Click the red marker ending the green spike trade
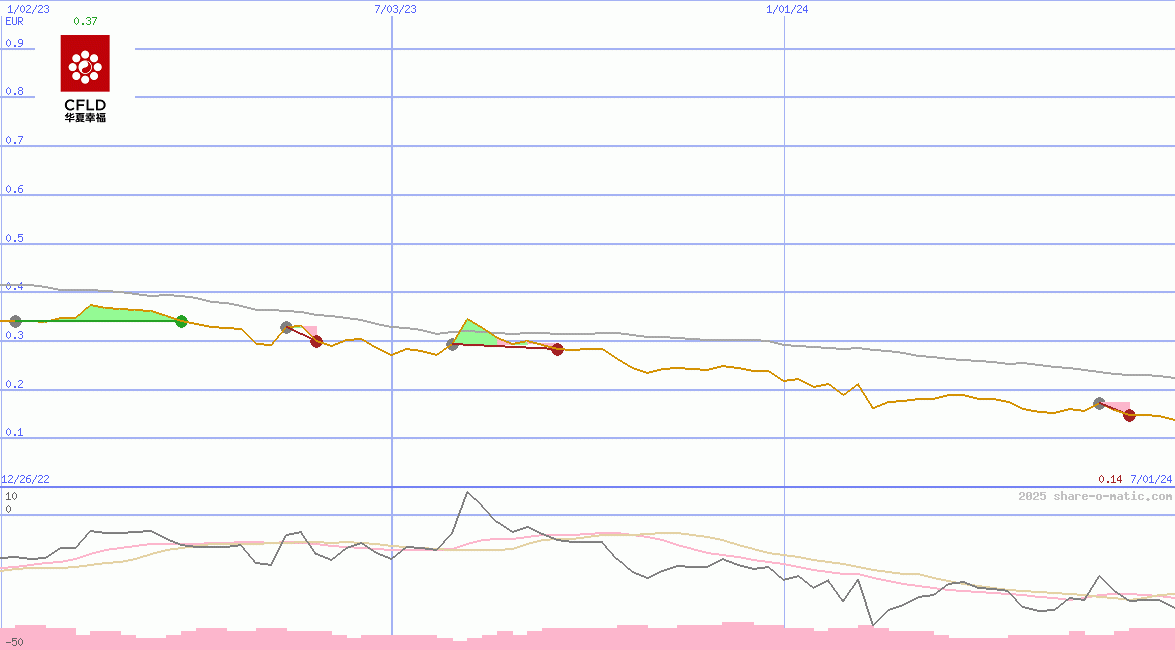1175x650 pixels. coord(557,349)
